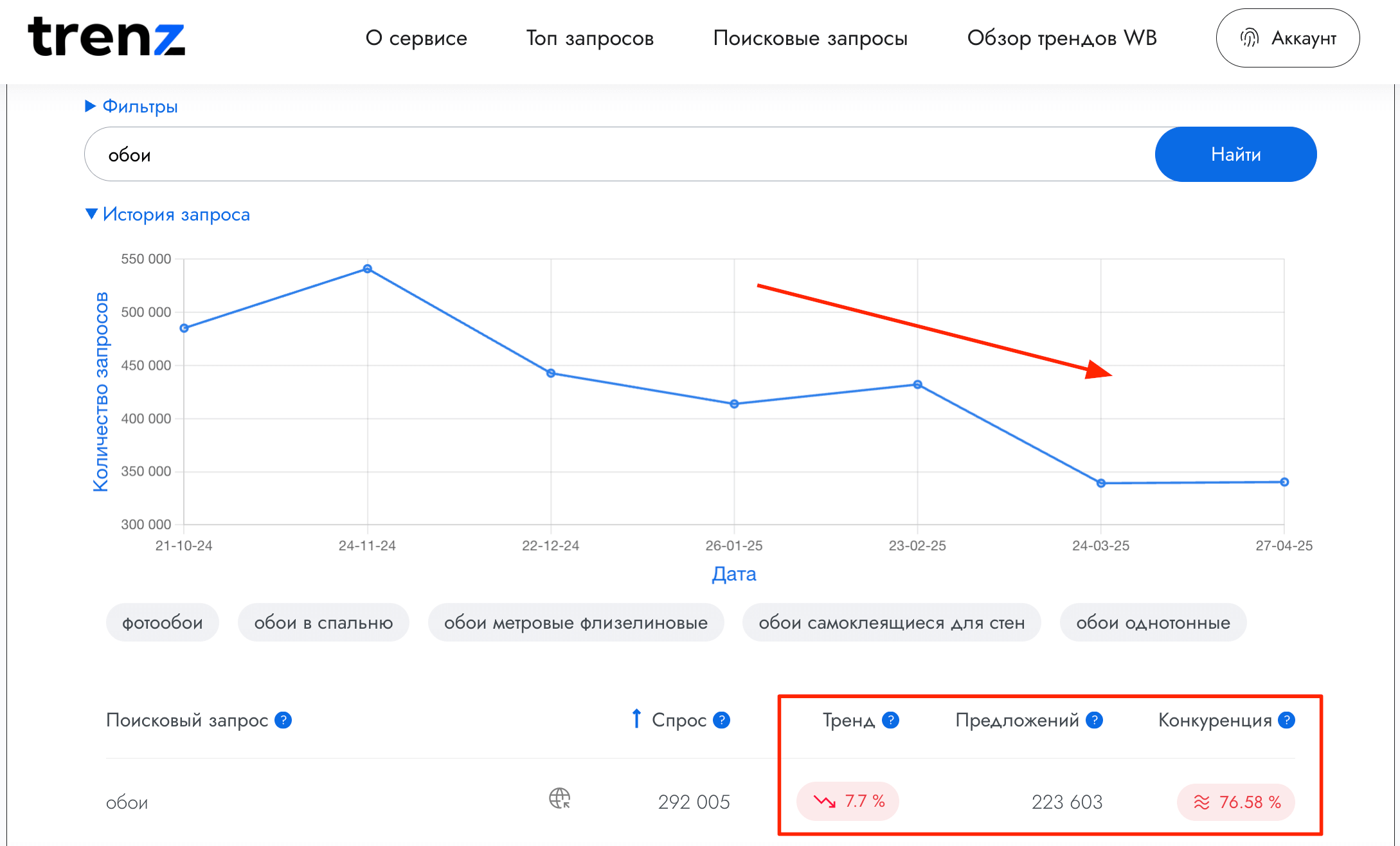
Task: Open the Аккаунт button
Action: click(1288, 38)
